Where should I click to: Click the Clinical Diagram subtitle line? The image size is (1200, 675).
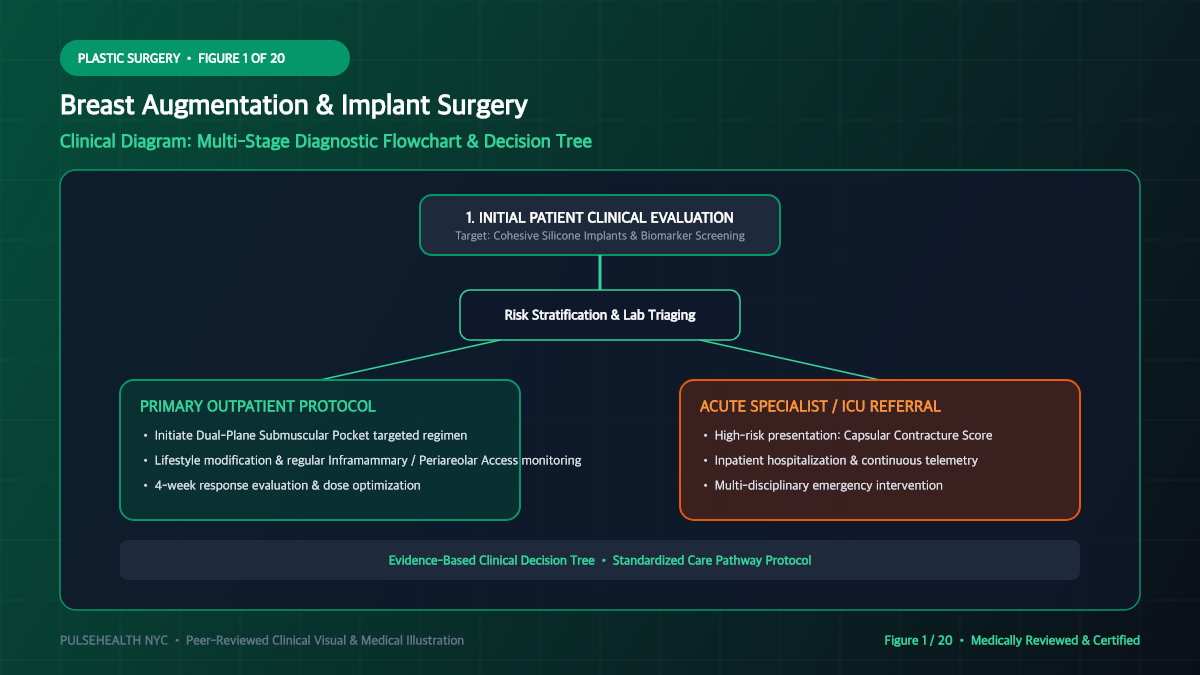(326, 141)
